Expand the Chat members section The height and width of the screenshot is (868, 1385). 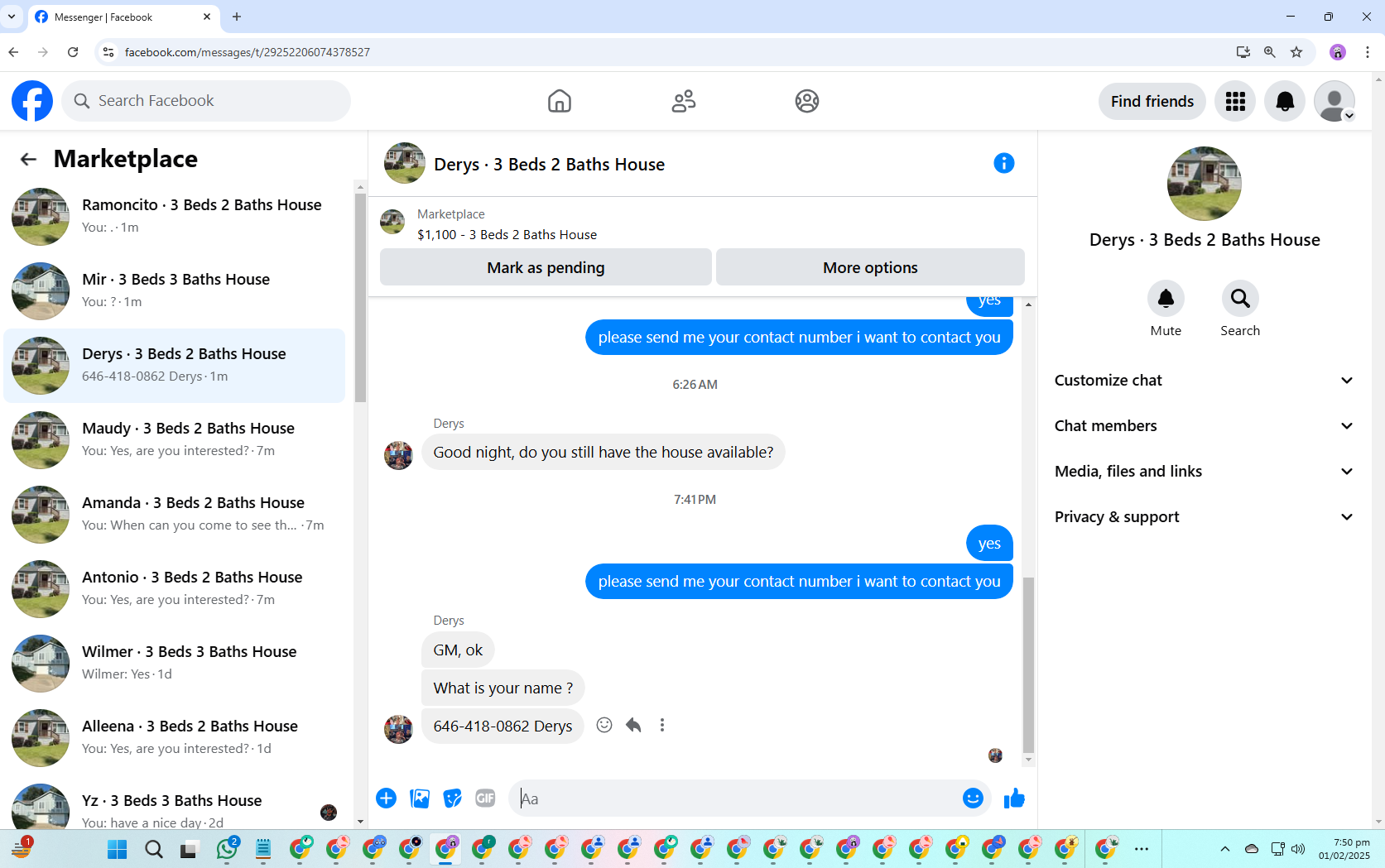point(1204,425)
